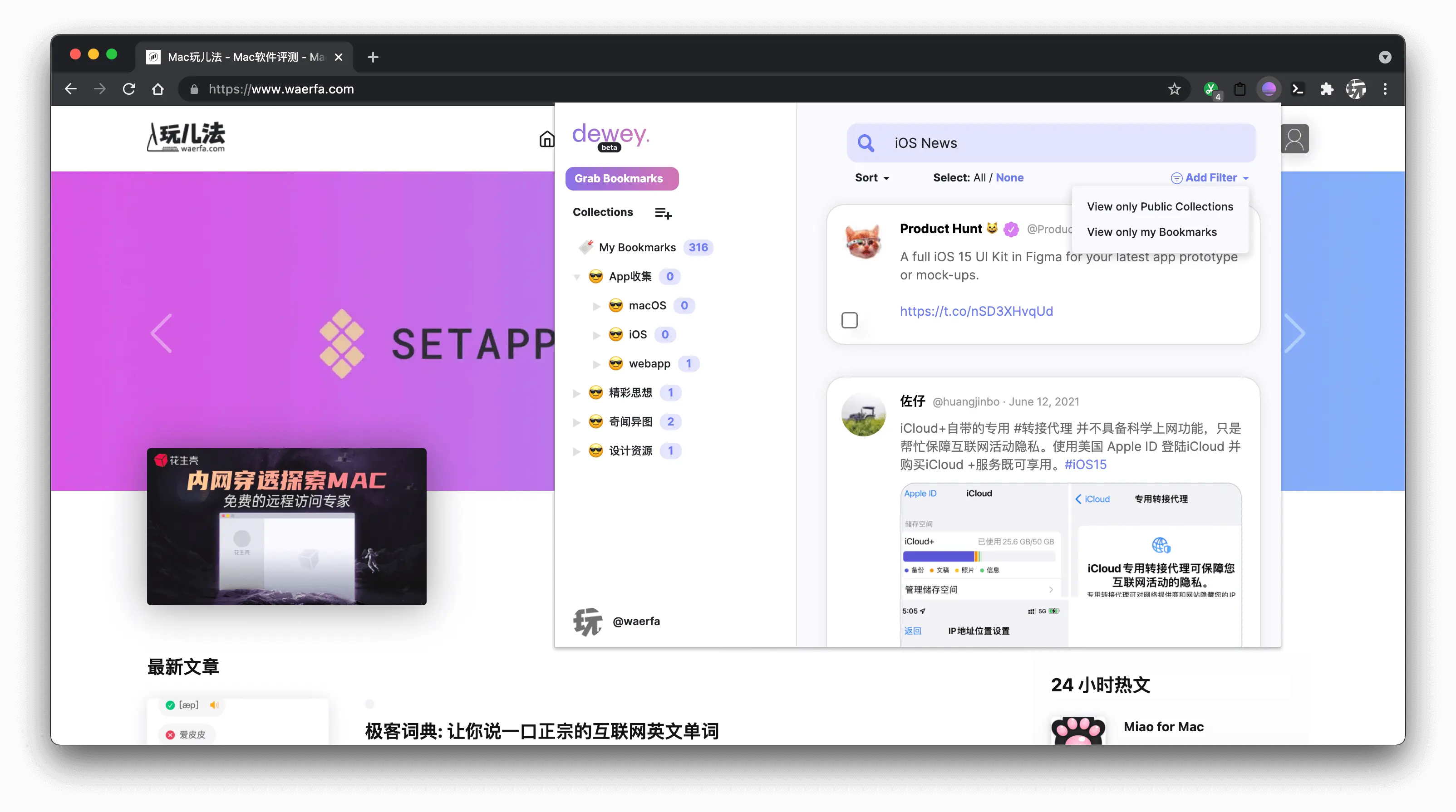Open the terminal prompt extension icon

coord(1299,89)
